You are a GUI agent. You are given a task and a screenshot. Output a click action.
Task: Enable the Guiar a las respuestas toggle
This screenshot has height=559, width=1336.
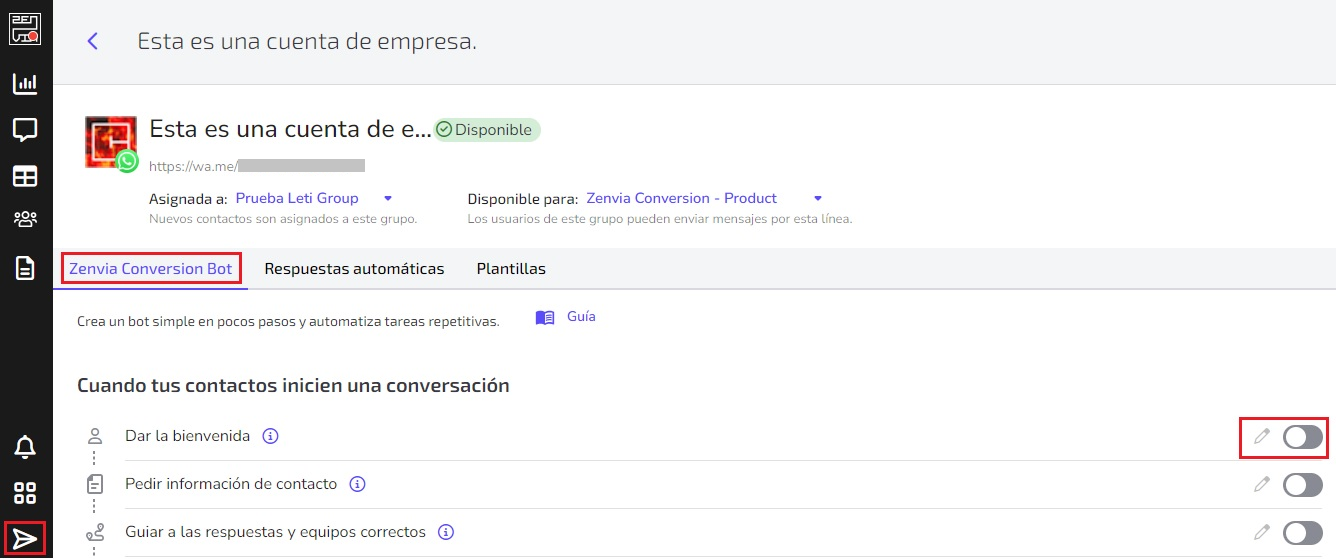point(1303,533)
